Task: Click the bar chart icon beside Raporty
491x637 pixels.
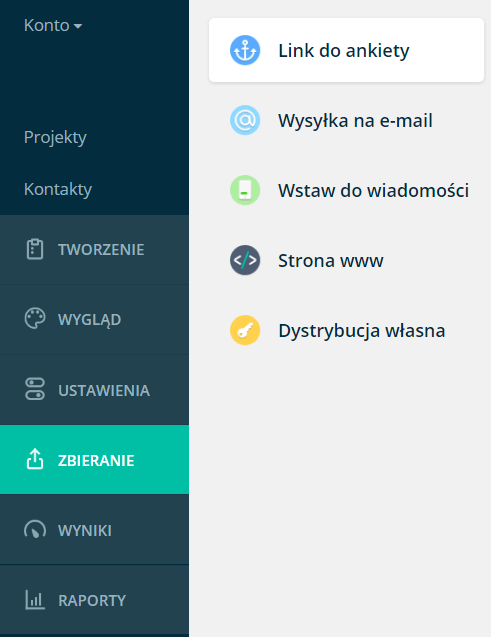Action: tap(35, 600)
